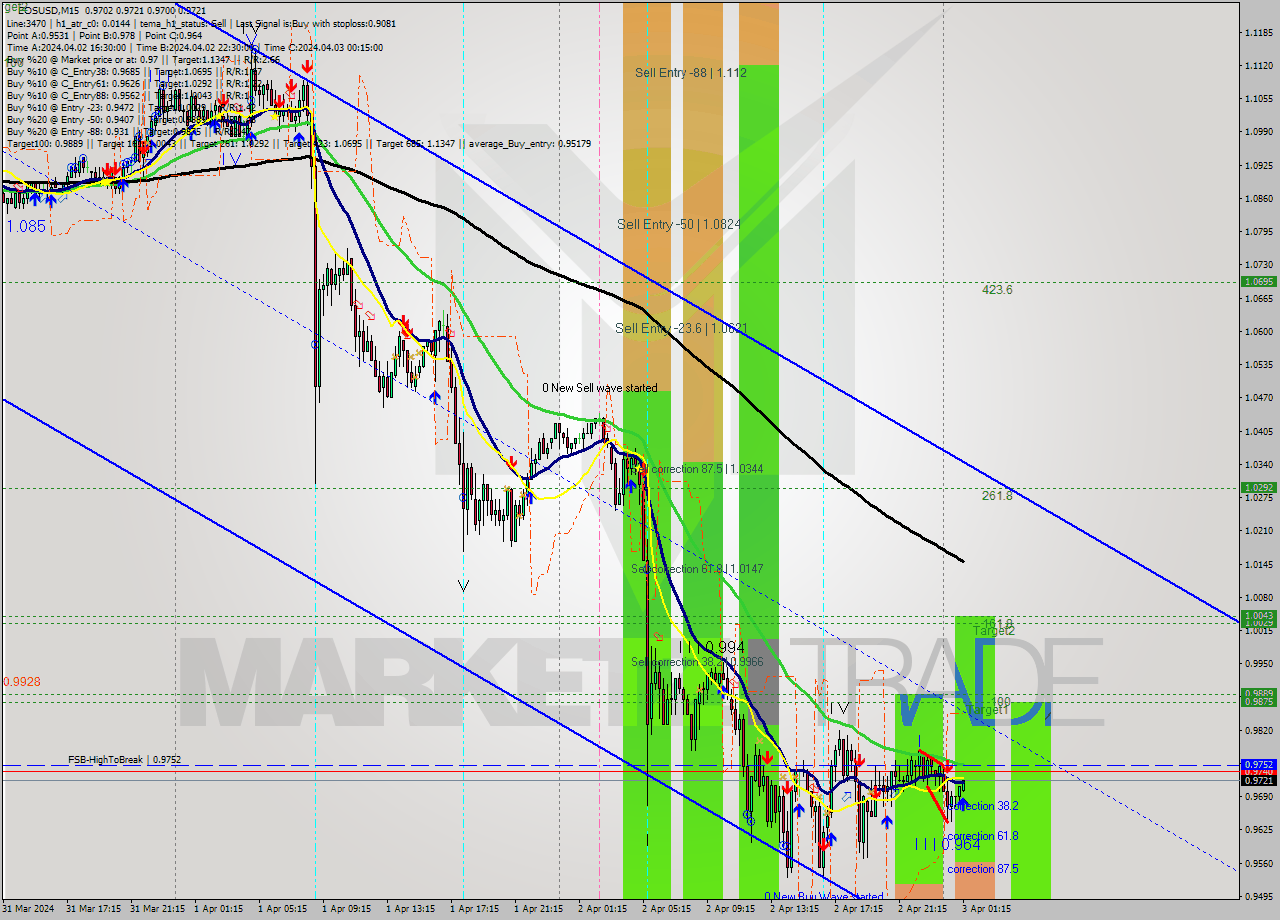The height and width of the screenshot is (920, 1280).
Task: Click the orange 0.9928 level label
Action: tap(22, 682)
